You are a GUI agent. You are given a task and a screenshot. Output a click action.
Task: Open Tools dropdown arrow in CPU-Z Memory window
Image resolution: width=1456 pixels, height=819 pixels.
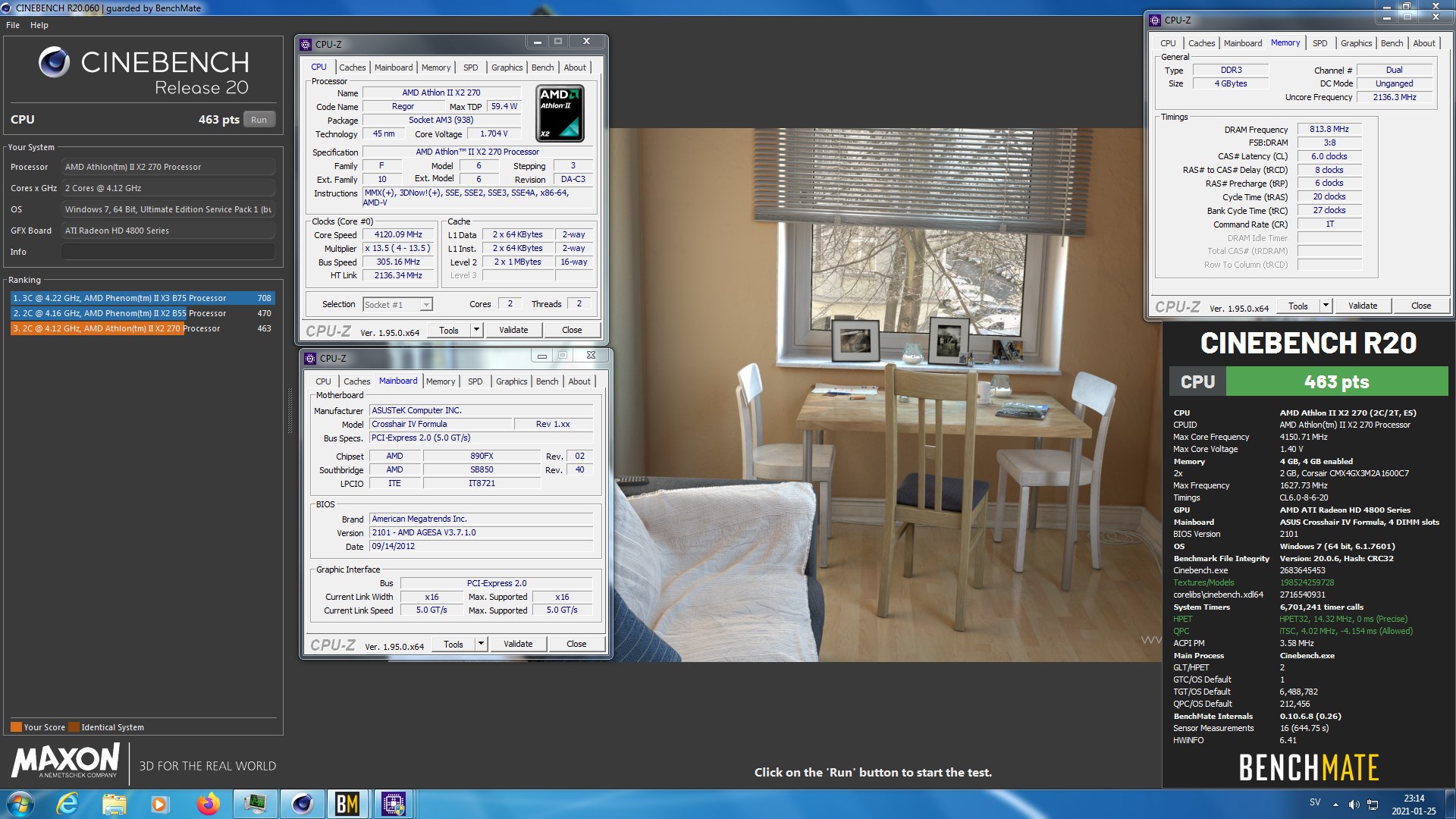pos(1326,306)
